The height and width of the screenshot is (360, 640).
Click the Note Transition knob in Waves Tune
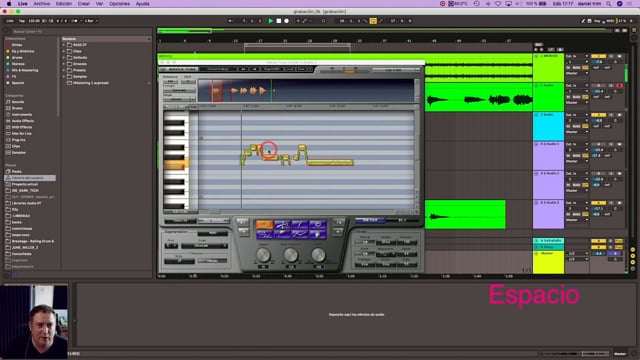click(x=291, y=255)
